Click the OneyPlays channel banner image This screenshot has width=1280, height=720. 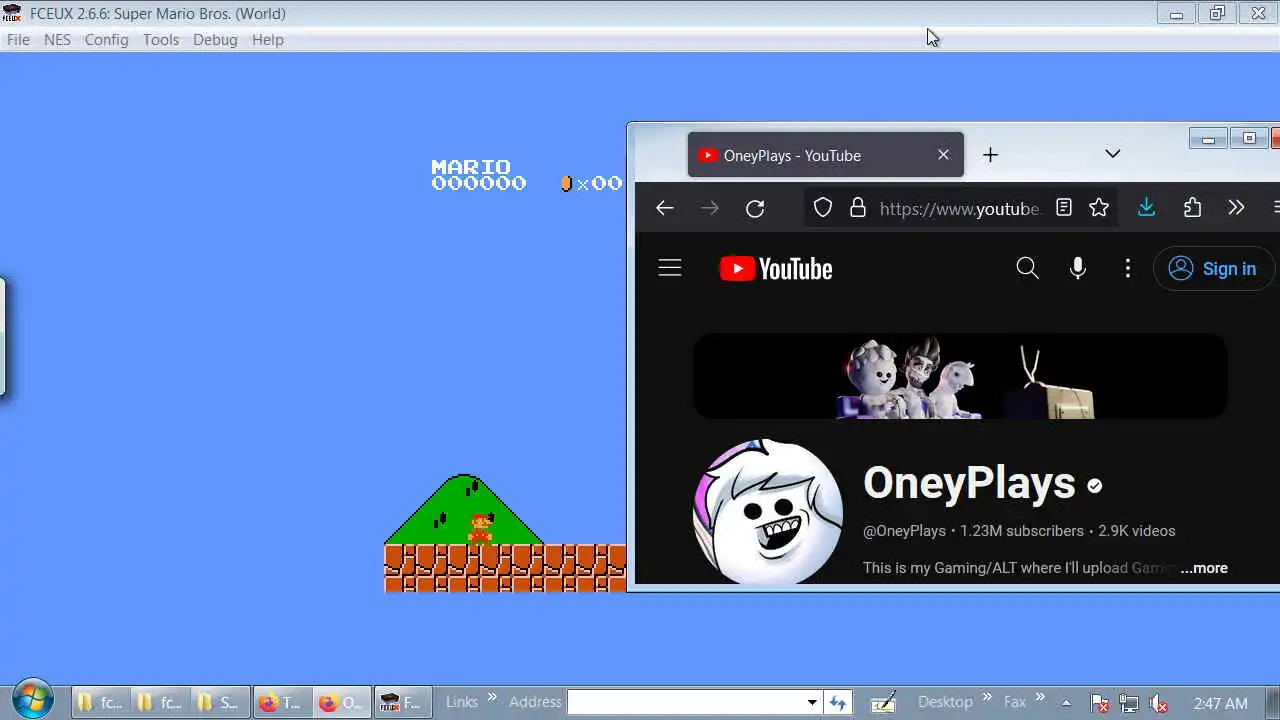point(960,376)
